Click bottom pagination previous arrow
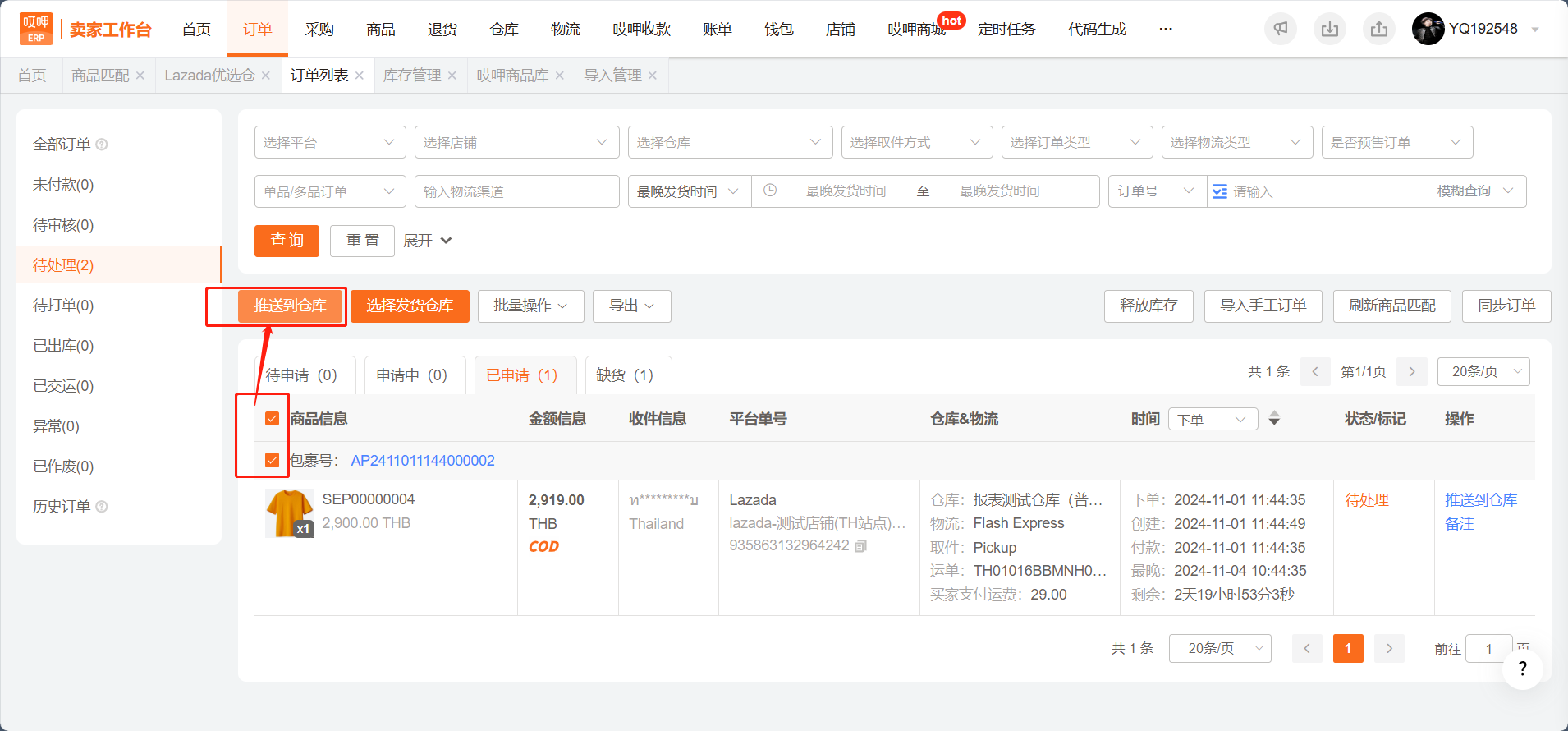Screen dimensions: 1568x731 point(1307,648)
